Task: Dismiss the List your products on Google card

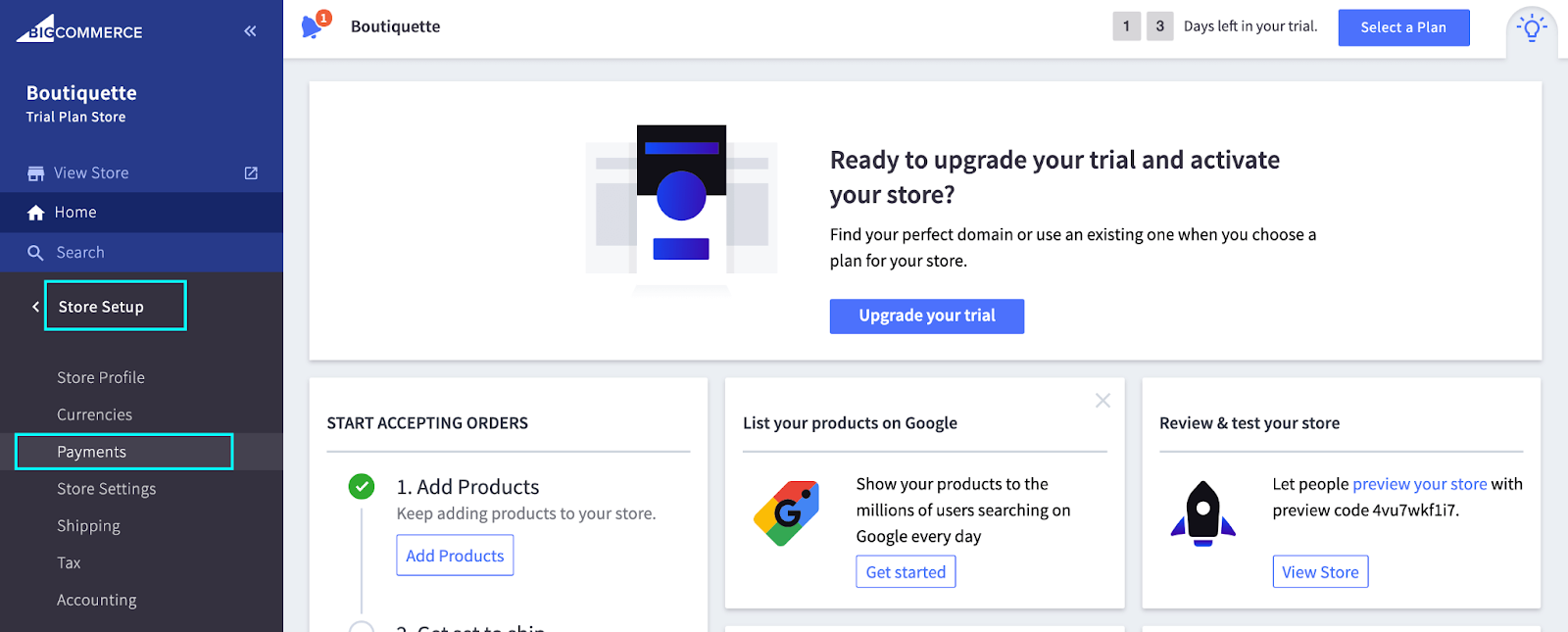Action: (1102, 400)
